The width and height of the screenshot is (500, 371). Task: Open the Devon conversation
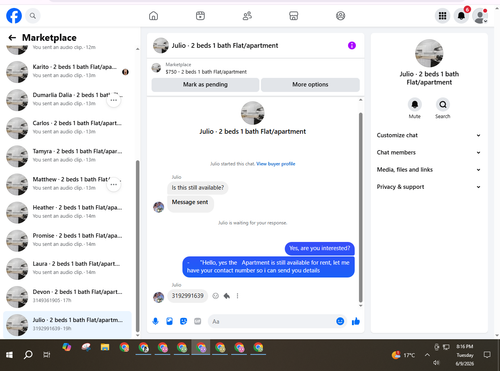click(67, 297)
